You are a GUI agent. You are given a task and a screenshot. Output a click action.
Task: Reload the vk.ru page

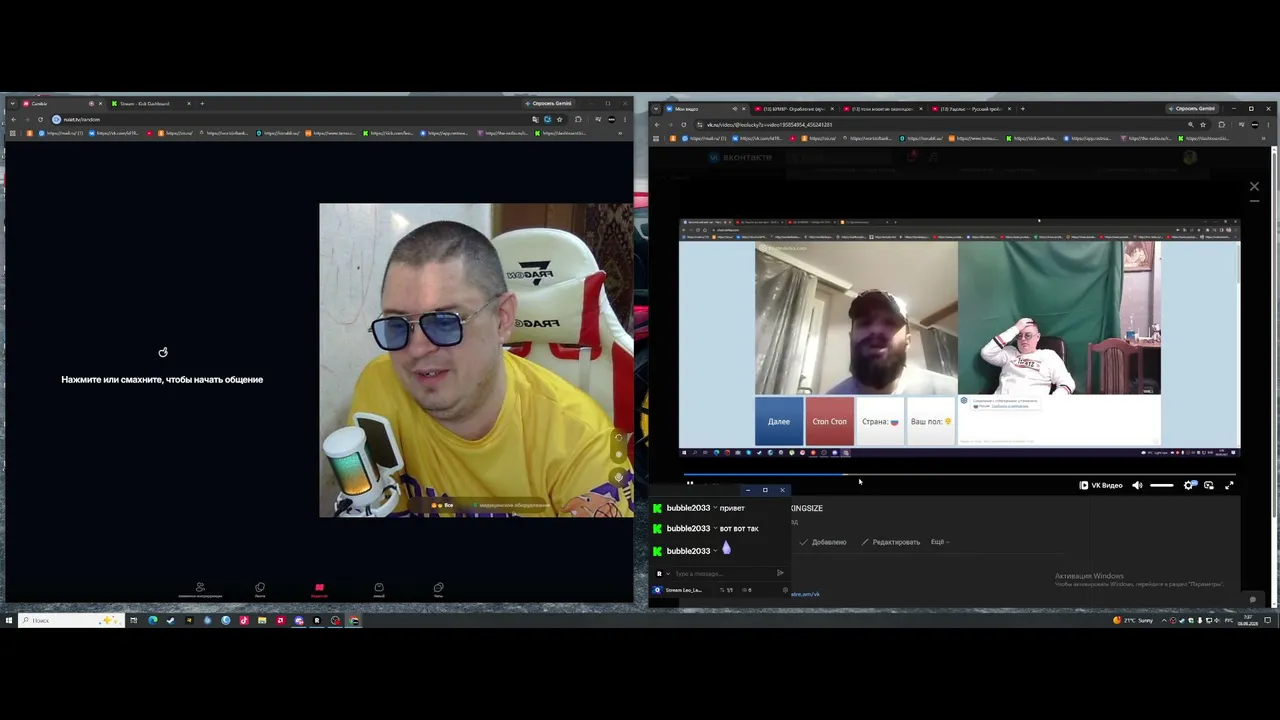[683, 125]
